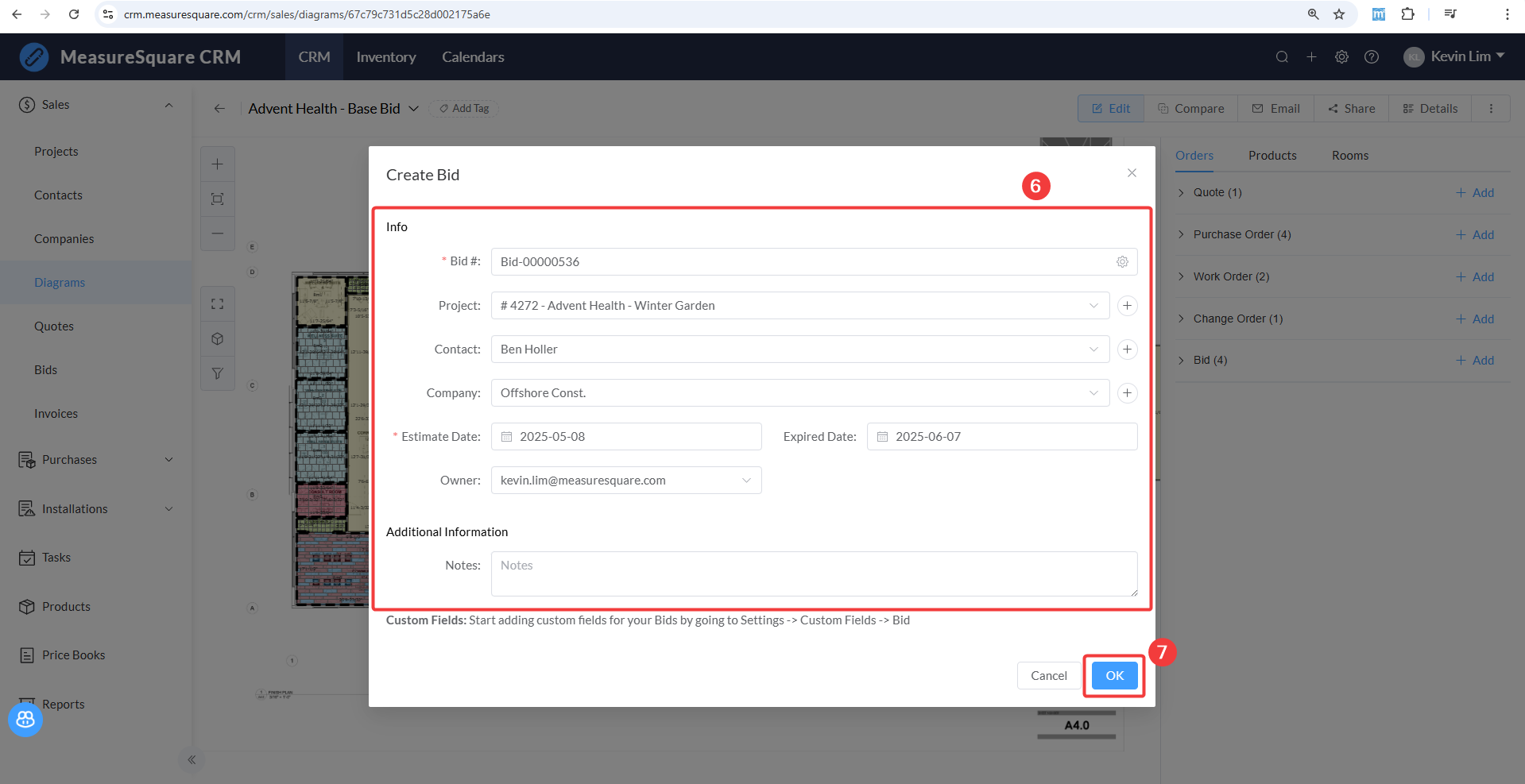Image resolution: width=1525 pixels, height=784 pixels.
Task: Click the MeasureSquare CRM logo
Action: click(x=130, y=57)
